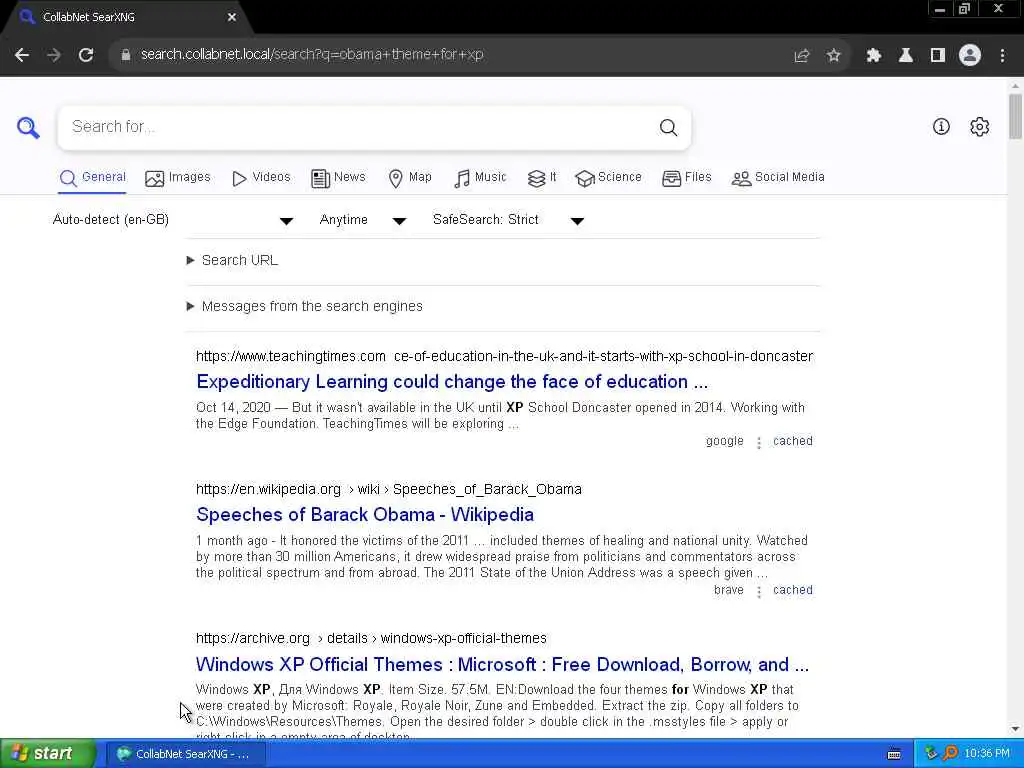Select the General category tab
Image resolution: width=1024 pixels, height=768 pixels.
point(92,178)
